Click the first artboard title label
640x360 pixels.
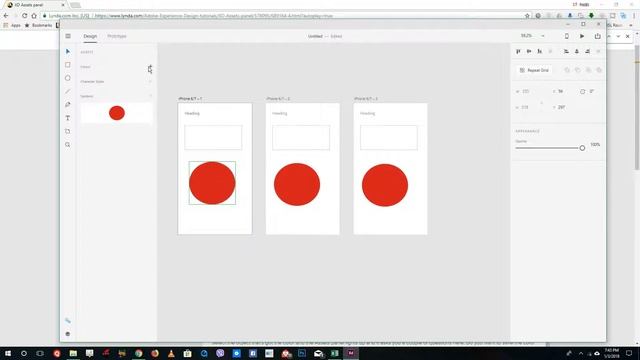[190, 99]
